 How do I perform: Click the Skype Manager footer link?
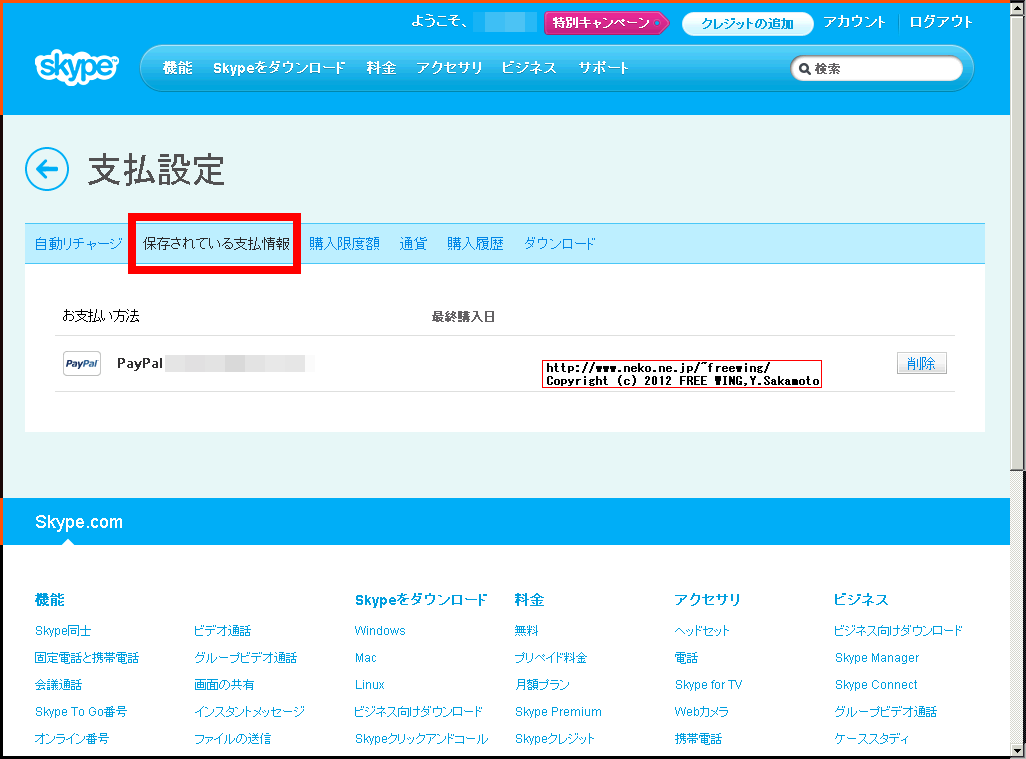point(877,658)
